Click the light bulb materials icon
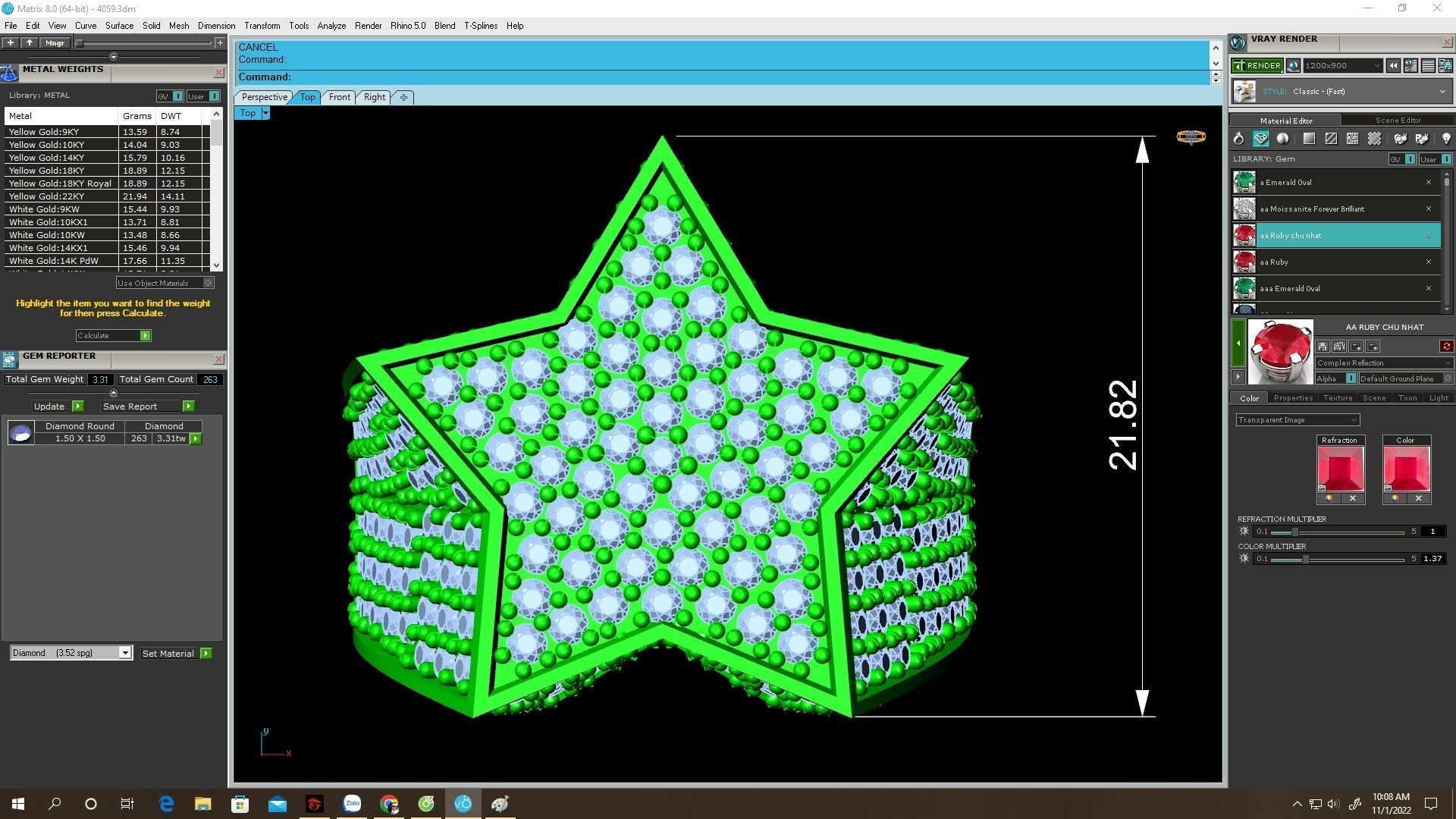 coord(1446,139)
